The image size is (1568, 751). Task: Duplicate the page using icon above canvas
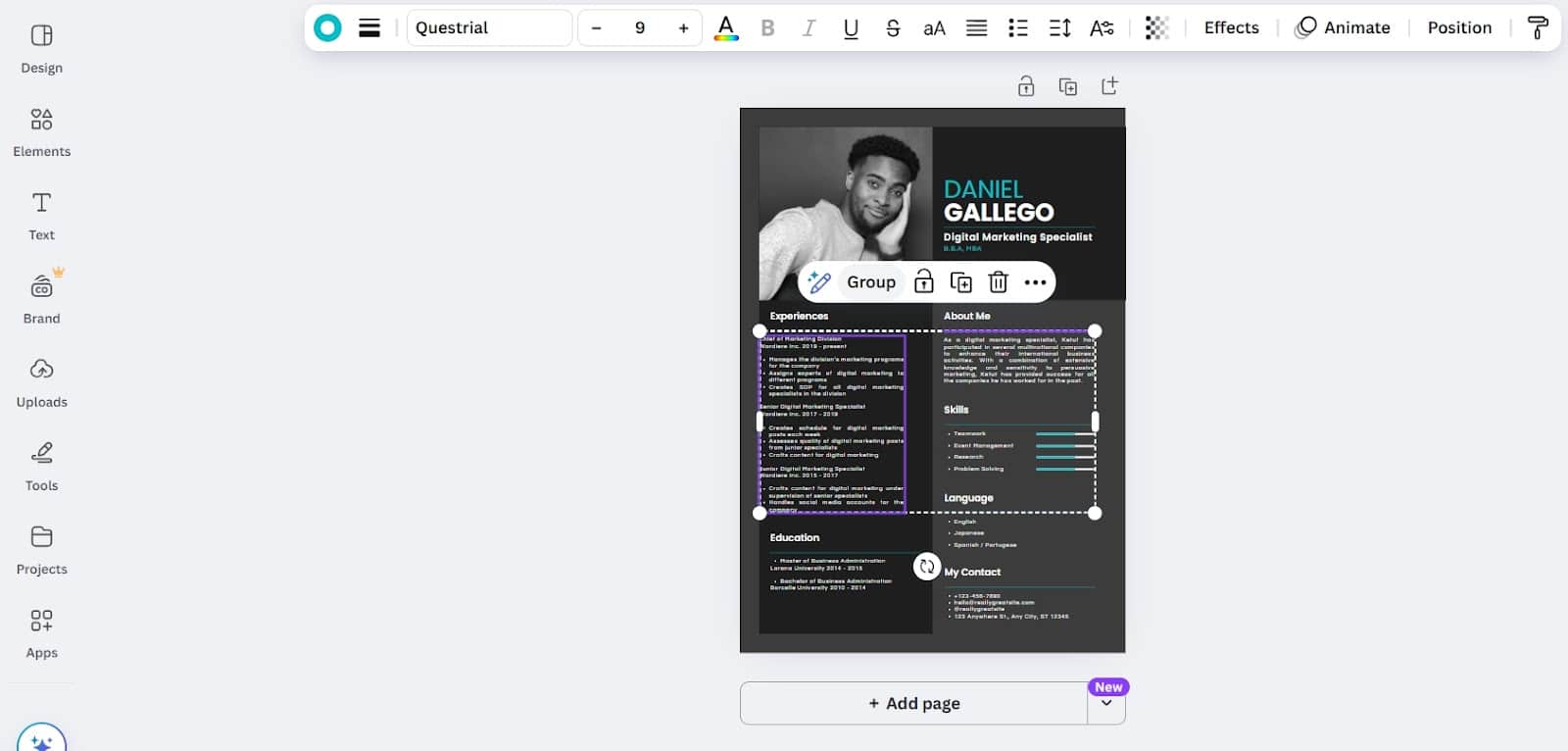point(1068,86)
